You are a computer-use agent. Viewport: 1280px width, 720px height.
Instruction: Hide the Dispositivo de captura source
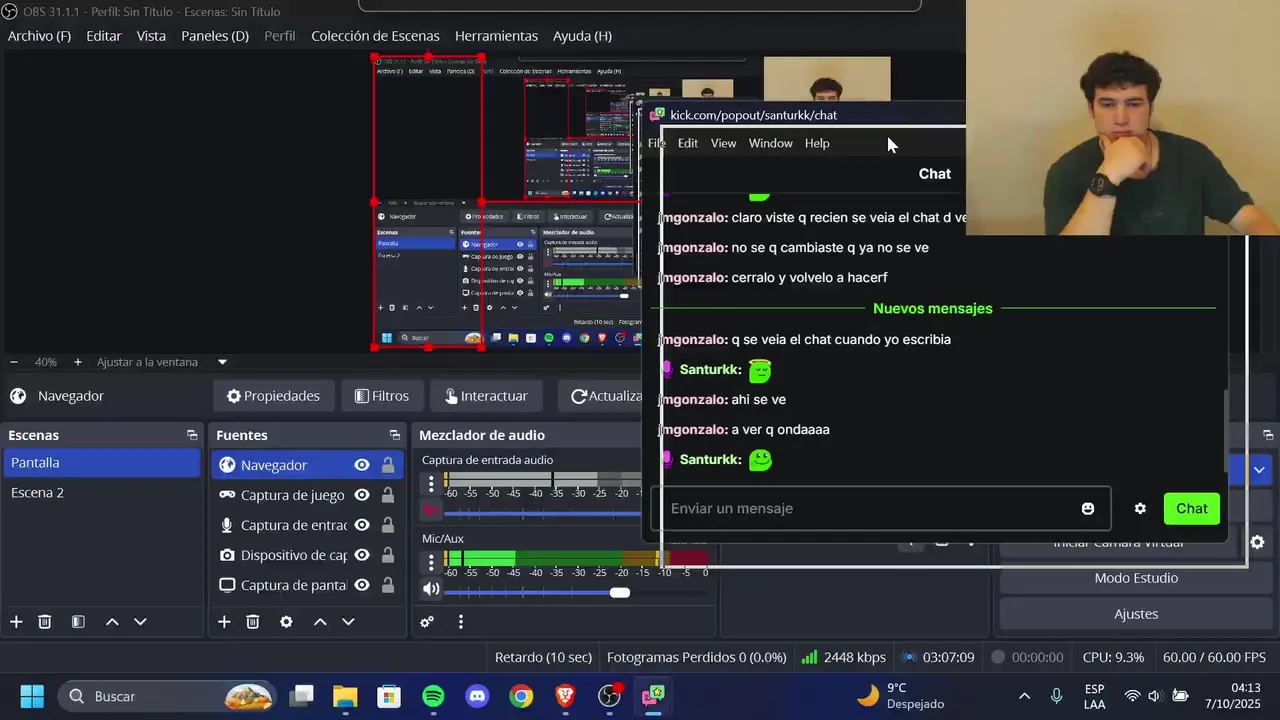point(362,555)
